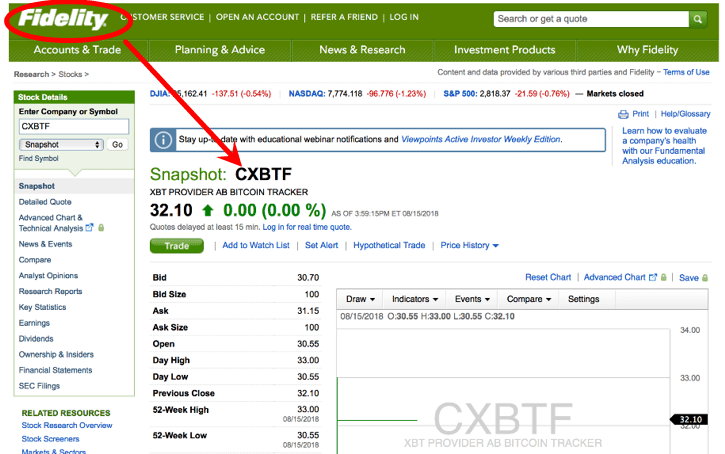725x454 pixels.
Task: Click the Fidelity logo
Action: coord(63,19)
